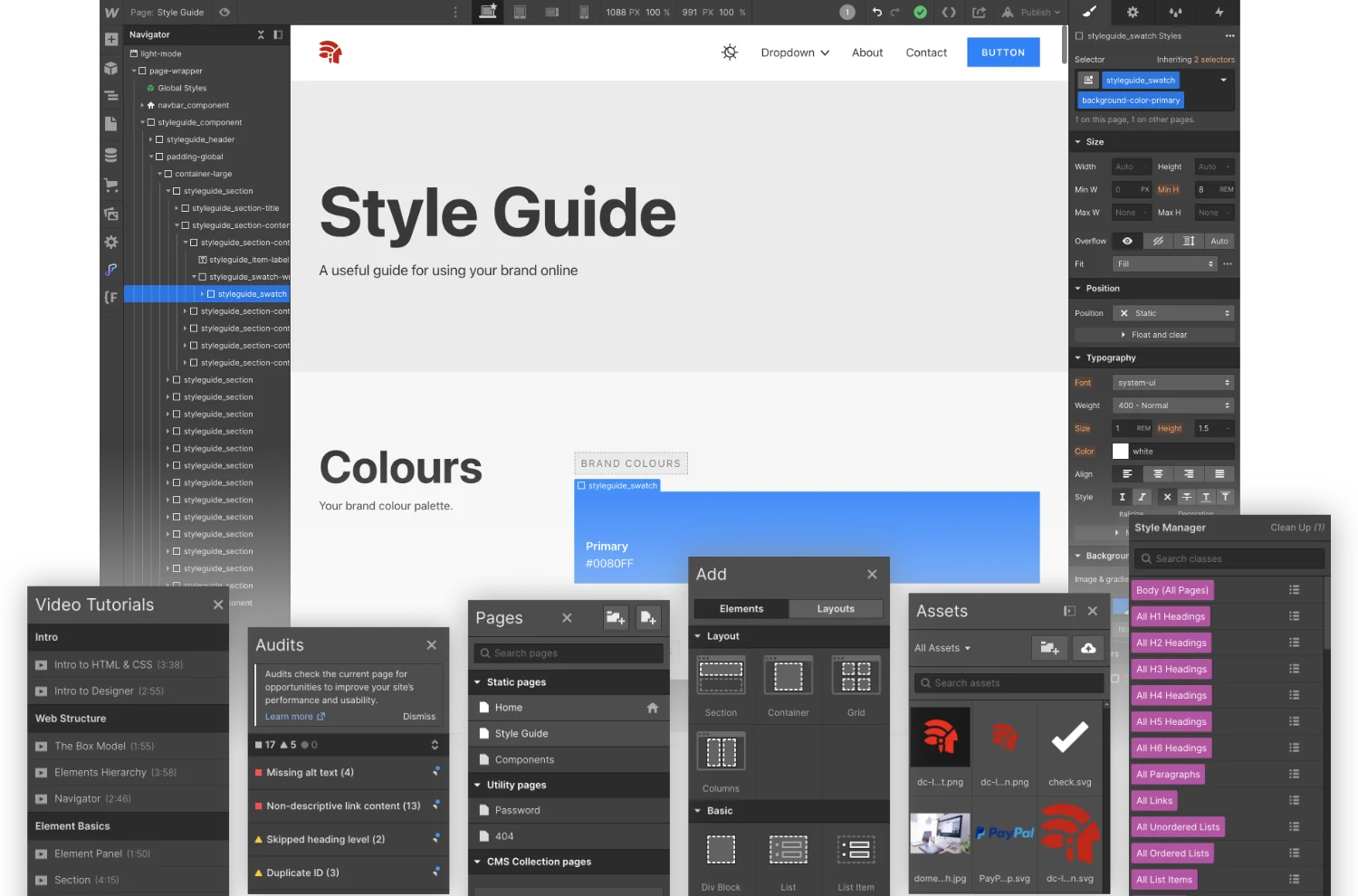Open the CMS database icon in sidebar
This screenshot has height=896, width=1358.
[111, 155]
